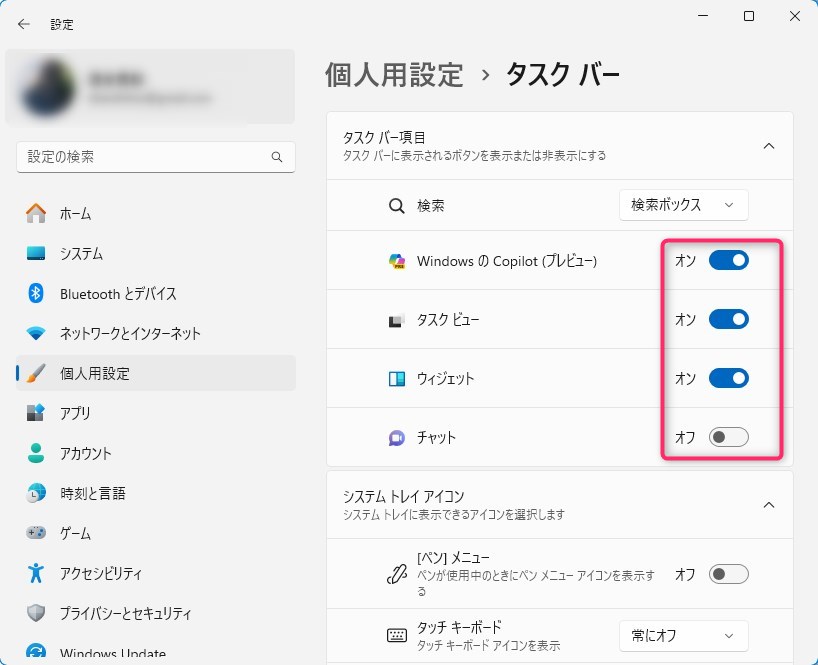Enable the チャット toggle

(728, 438)
